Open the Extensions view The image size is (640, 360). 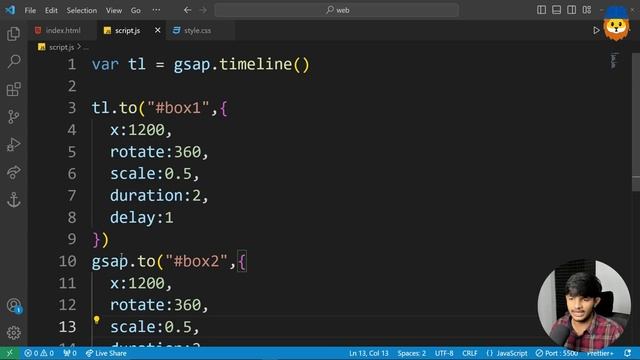pyautogui.click(x=13, y=89)
